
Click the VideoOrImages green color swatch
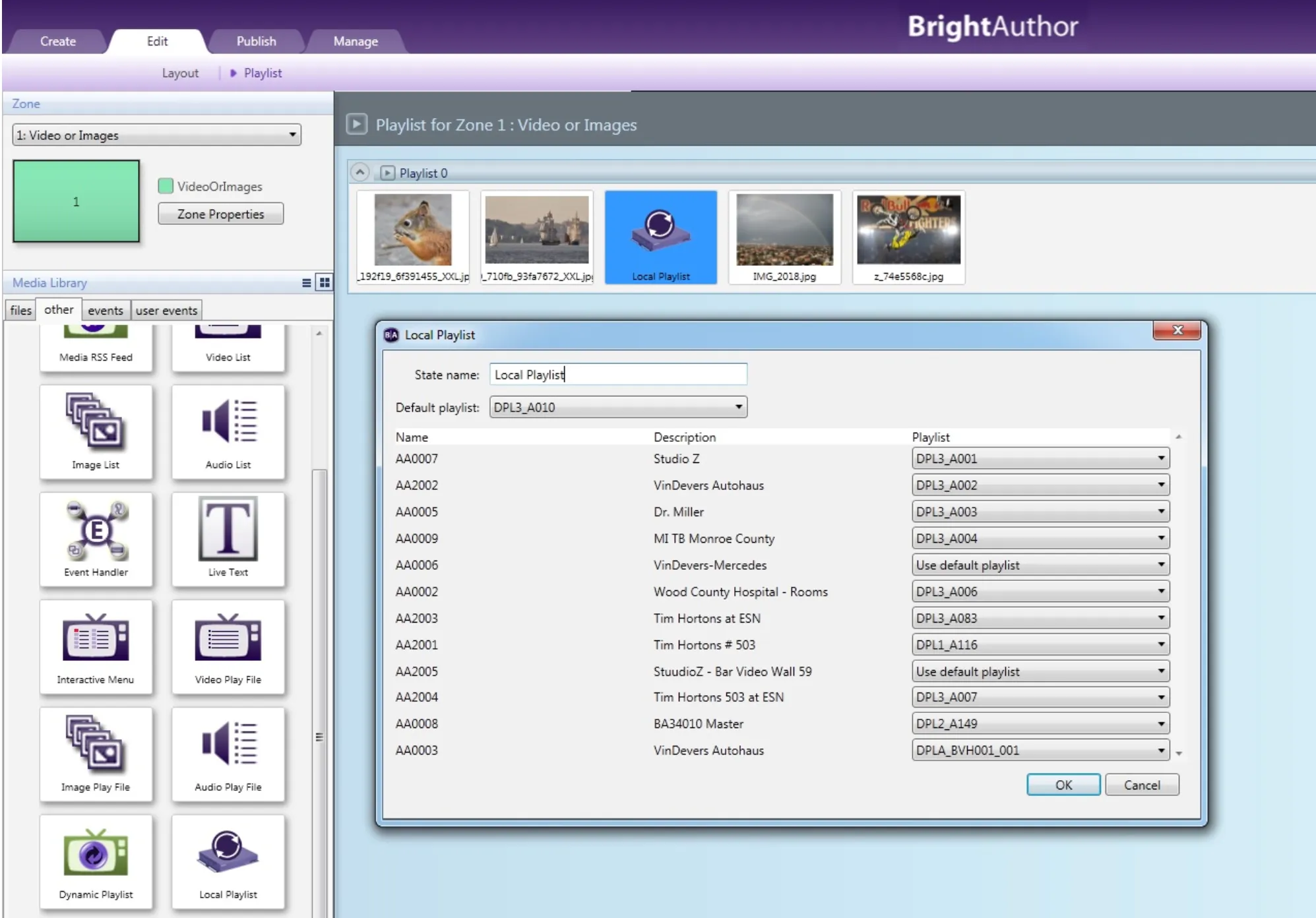166,186
